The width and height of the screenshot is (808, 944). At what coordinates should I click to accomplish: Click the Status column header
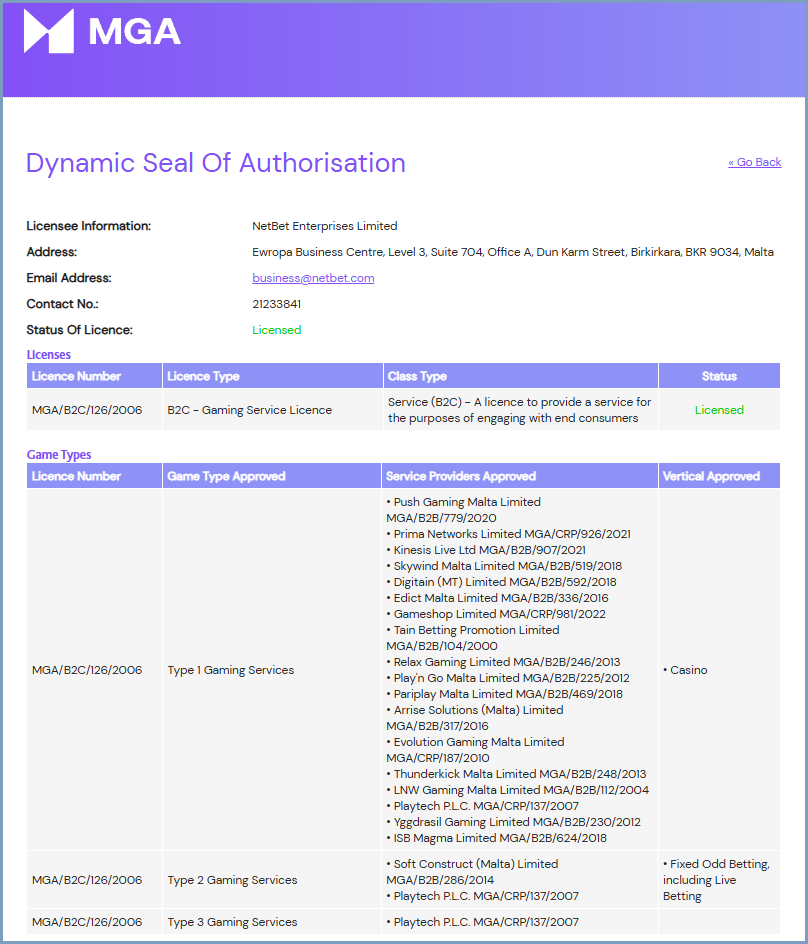[x=719, y=376]
